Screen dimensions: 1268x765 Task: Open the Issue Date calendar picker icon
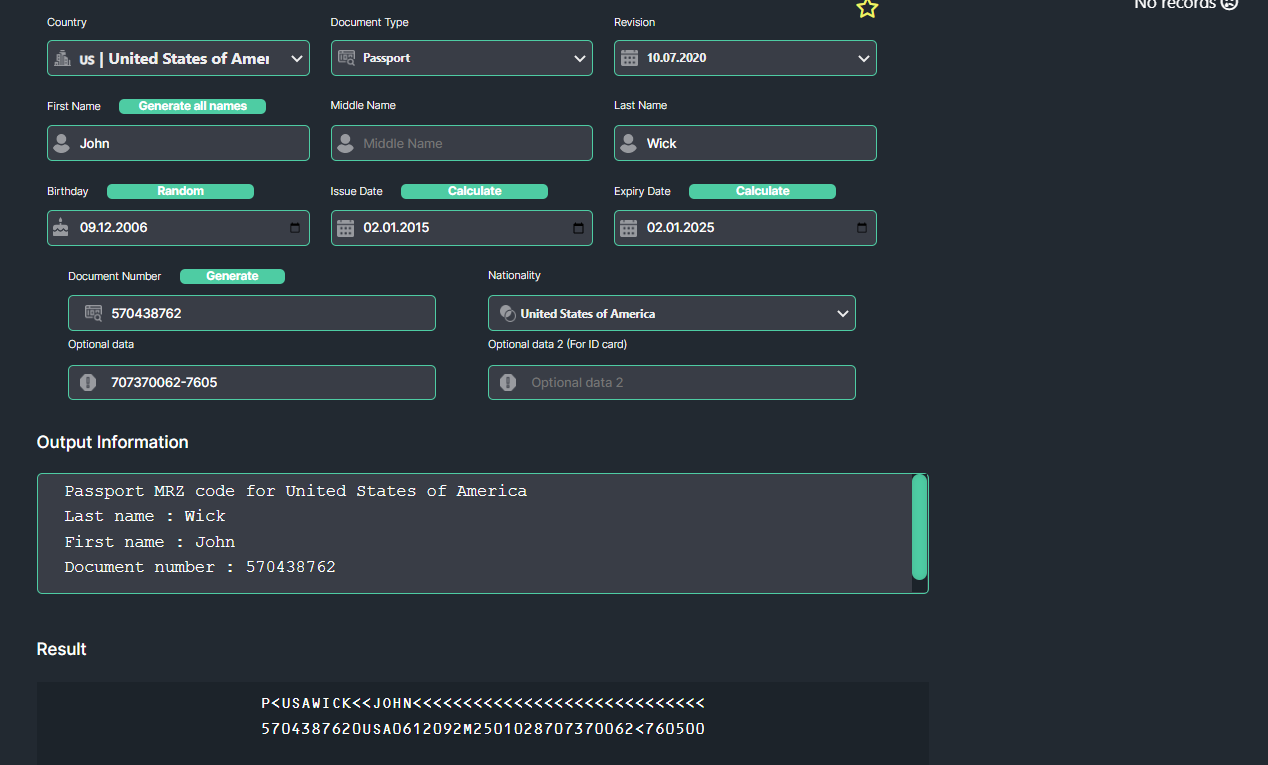click(x=578, y=228)
